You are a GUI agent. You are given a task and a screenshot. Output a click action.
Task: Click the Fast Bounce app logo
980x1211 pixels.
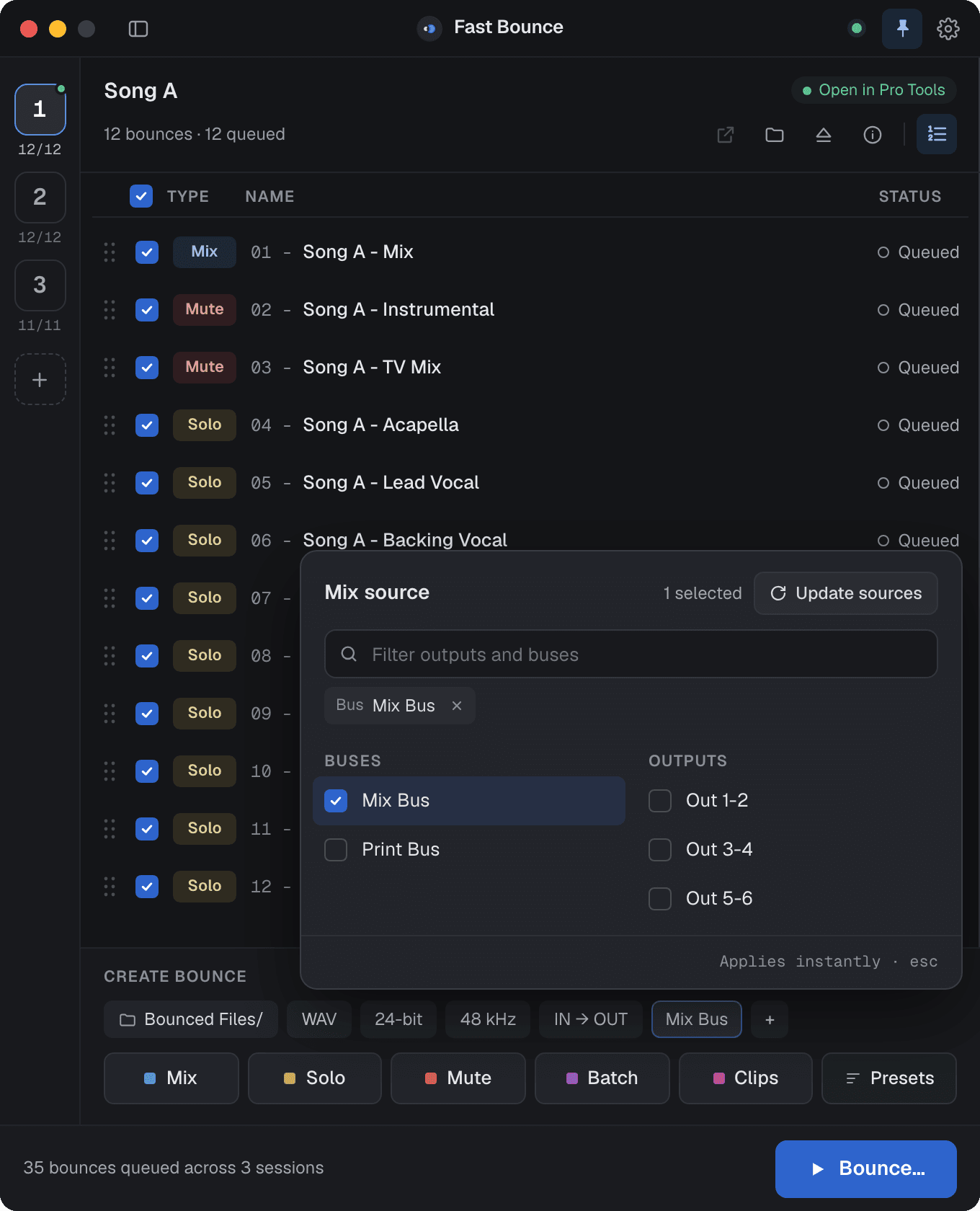click(x=429, y=29)
